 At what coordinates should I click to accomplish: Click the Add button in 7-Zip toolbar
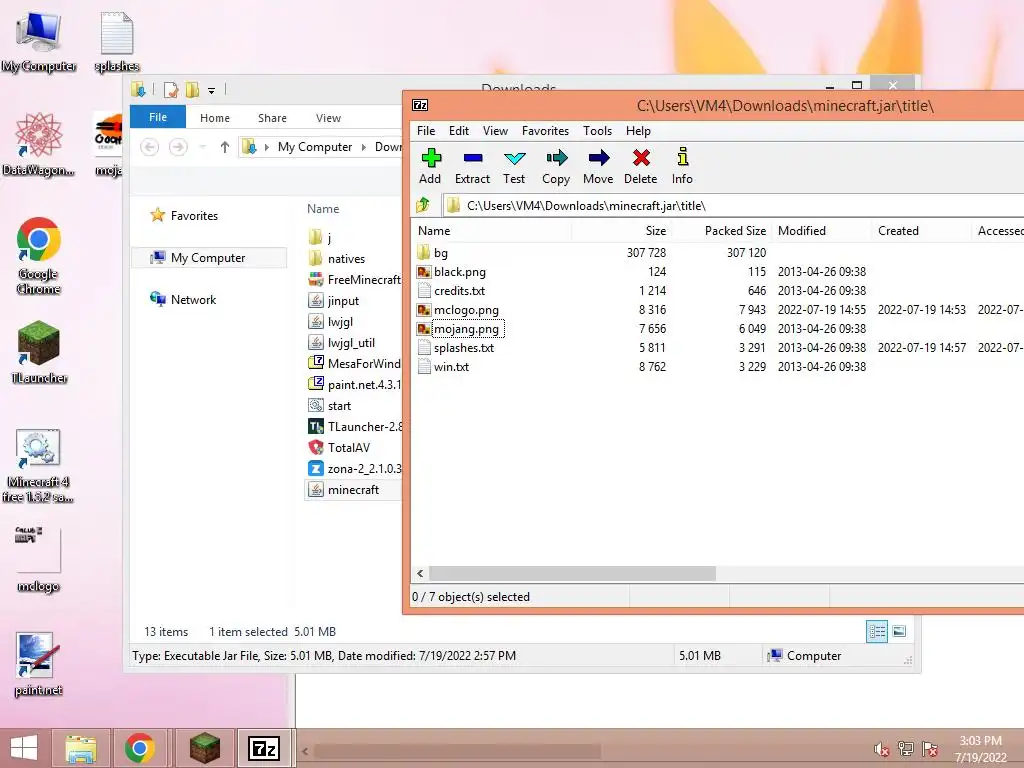[x=430, y=167]
